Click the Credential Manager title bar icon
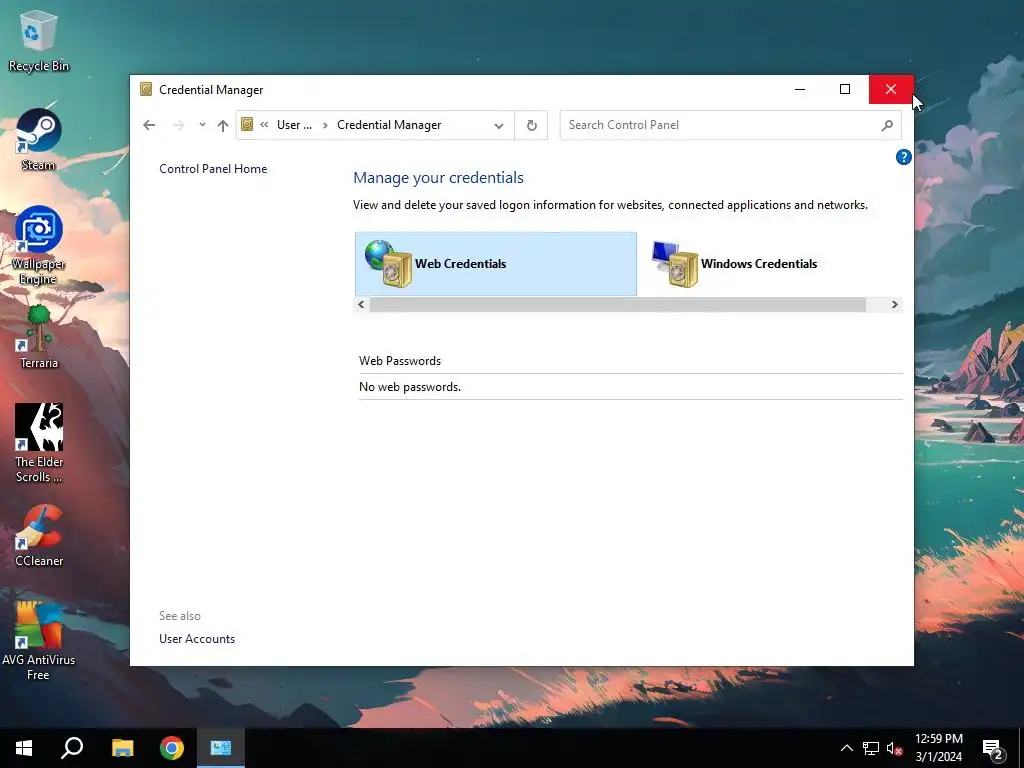Image resolution: width=1024 pixels, height=768 pixels. [146, 89]
